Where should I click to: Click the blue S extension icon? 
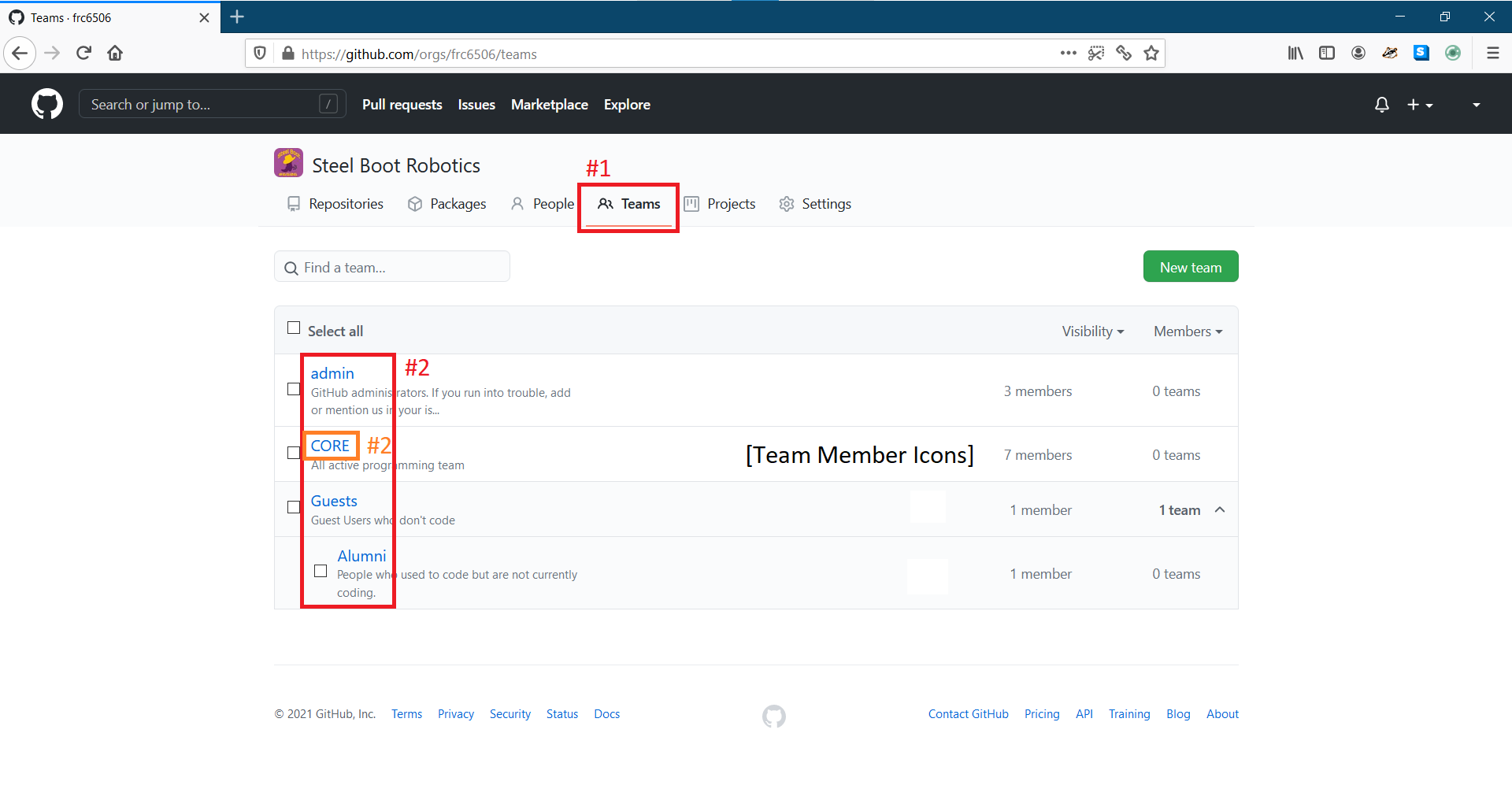[1421, 53]
